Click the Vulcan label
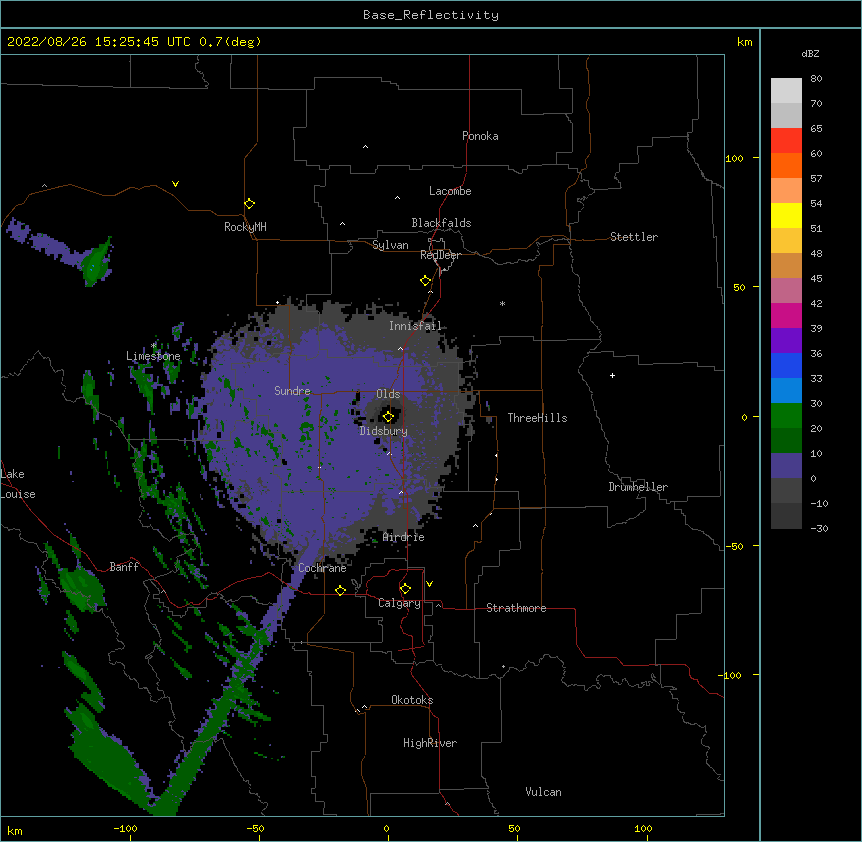Viewport: 862px width, 842px height. tap(543, 792)
